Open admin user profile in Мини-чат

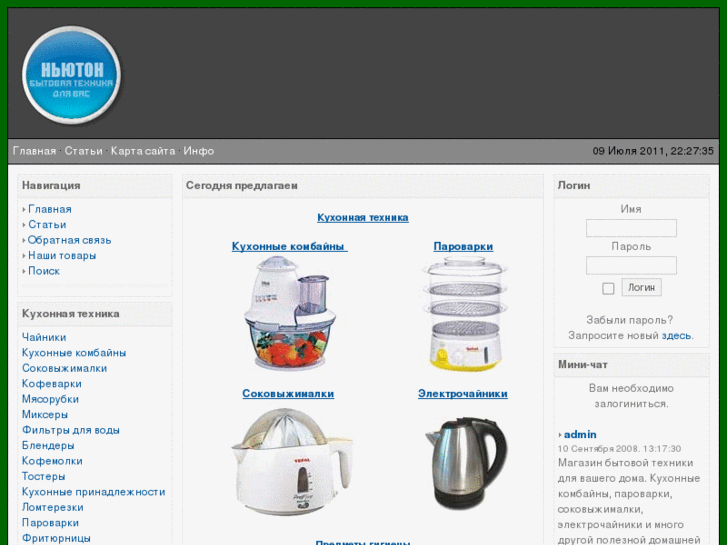tap(580, 435)
